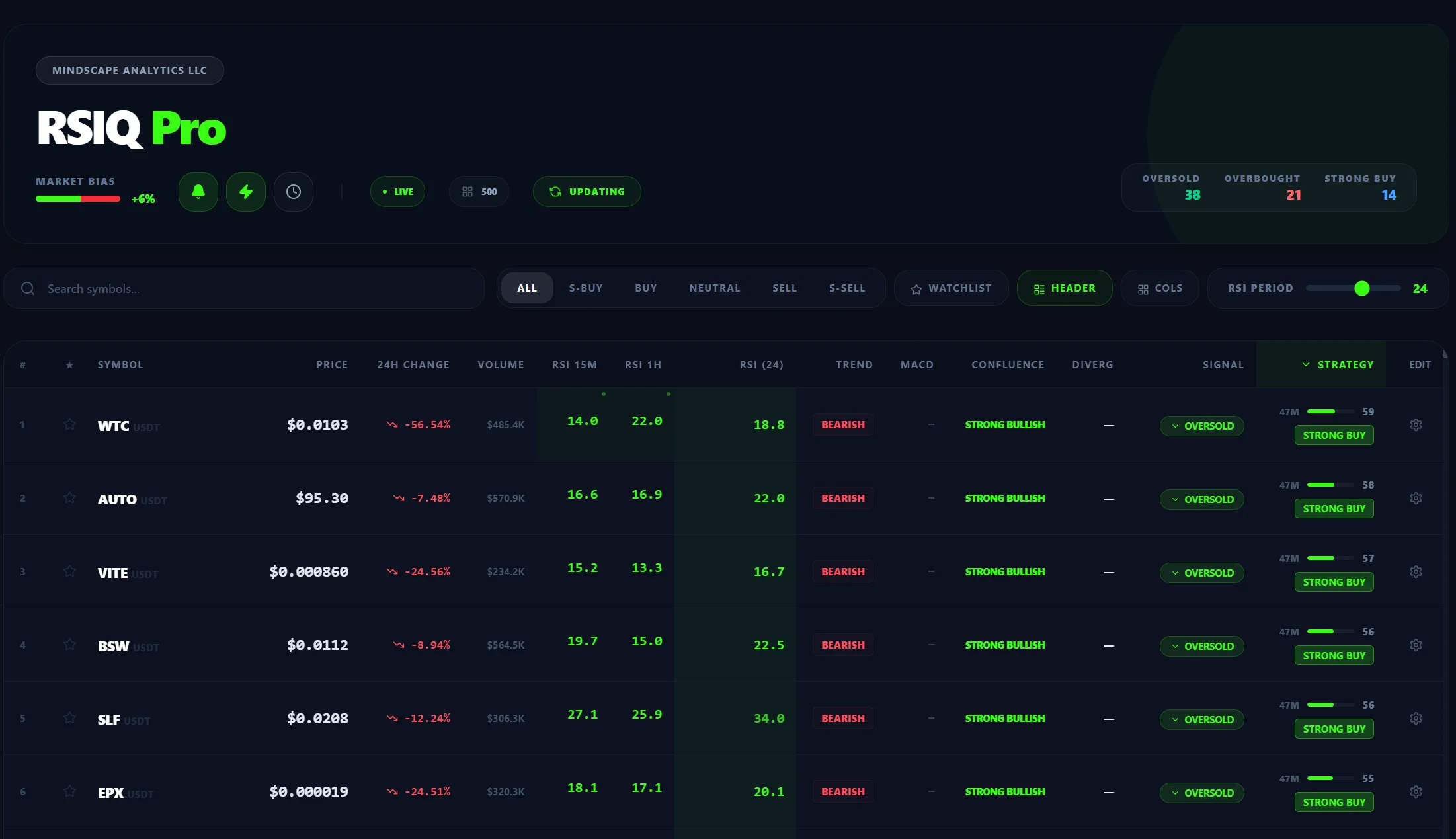Click the gear icon in EPX row
Image resolution: width=1456 pixels, height=839 pixels.
[x=1416, y=792]
